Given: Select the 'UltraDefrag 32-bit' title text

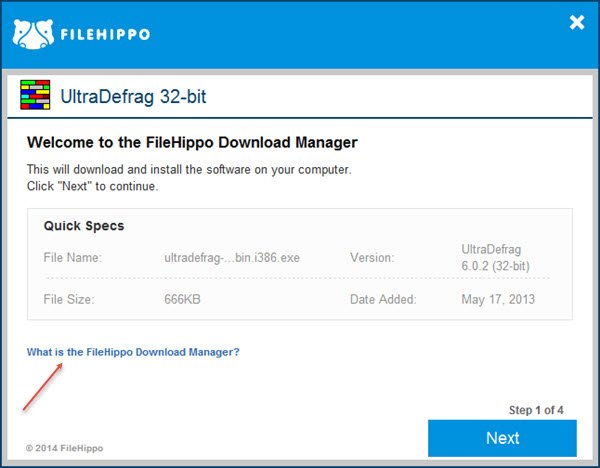Looking at the screenshot, I should tap(134, 98).
